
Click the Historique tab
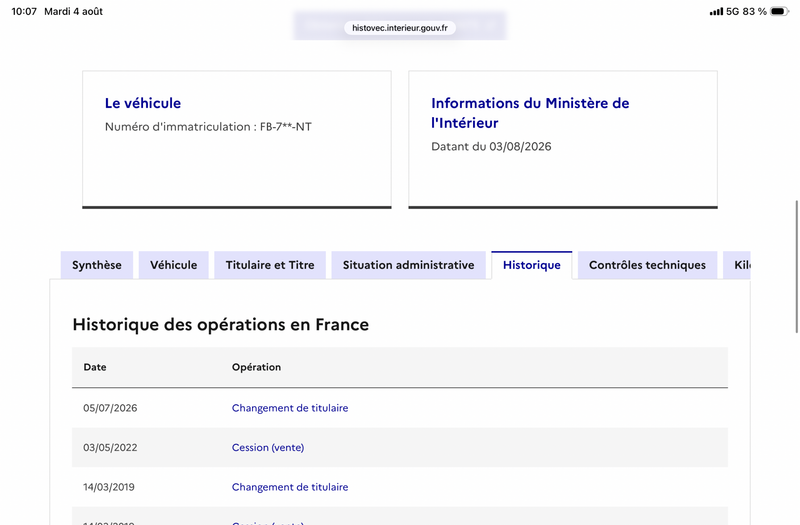click(532, 265)
